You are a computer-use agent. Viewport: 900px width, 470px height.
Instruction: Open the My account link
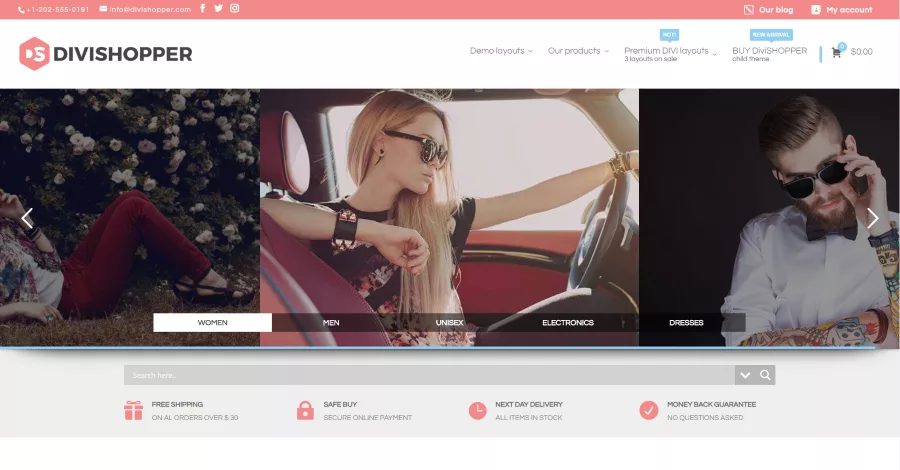point(849,10)
